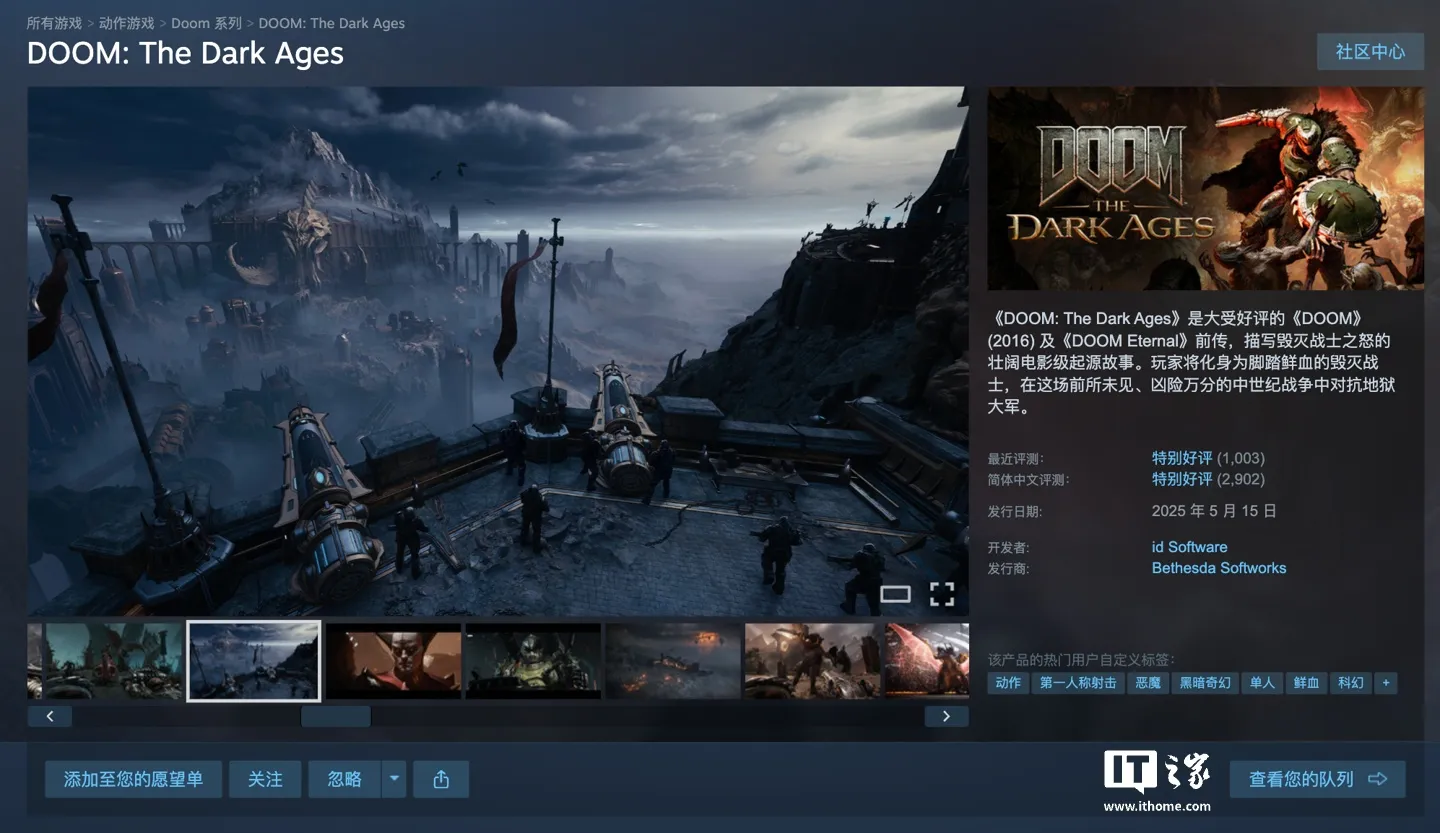Viewport: 1440px width, 833px height.
Task: Open the 社区中心 community hub
Action: (1370, 52)
